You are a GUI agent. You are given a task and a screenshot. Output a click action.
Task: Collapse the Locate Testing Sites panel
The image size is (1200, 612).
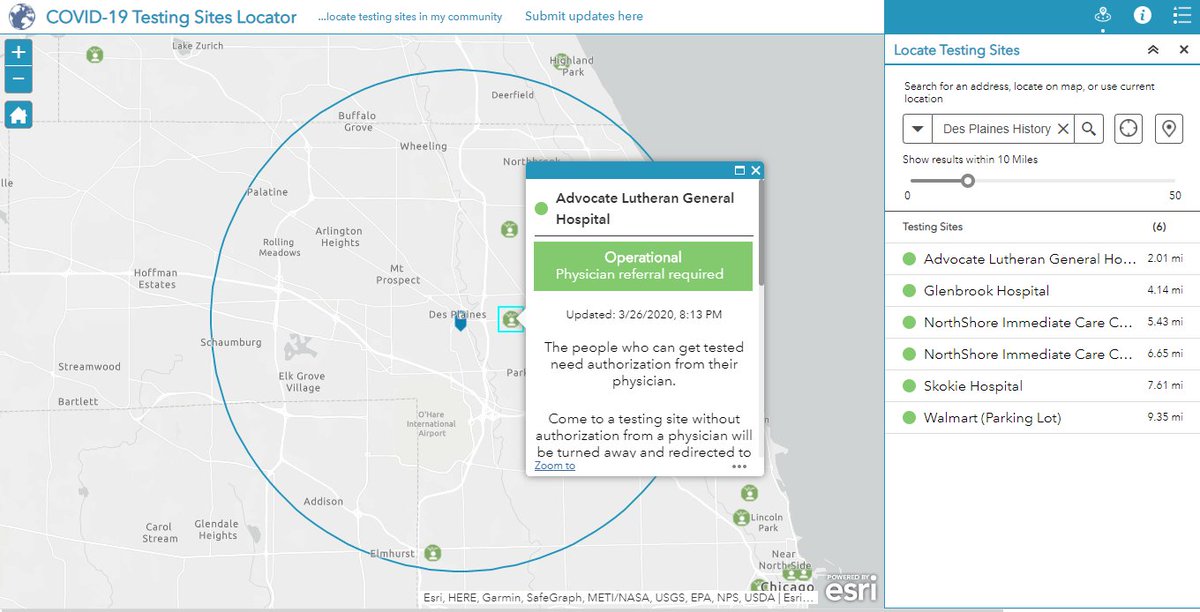click(x=1152, y=50)
